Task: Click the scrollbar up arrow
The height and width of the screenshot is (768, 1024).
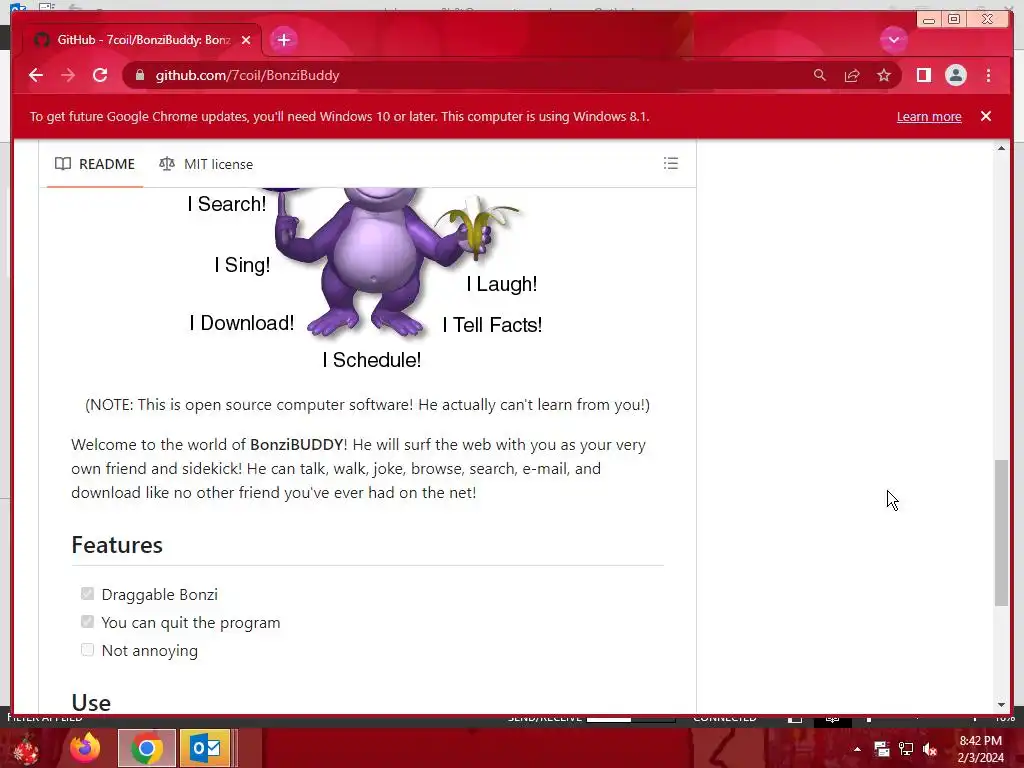Action: (1001, 148)
